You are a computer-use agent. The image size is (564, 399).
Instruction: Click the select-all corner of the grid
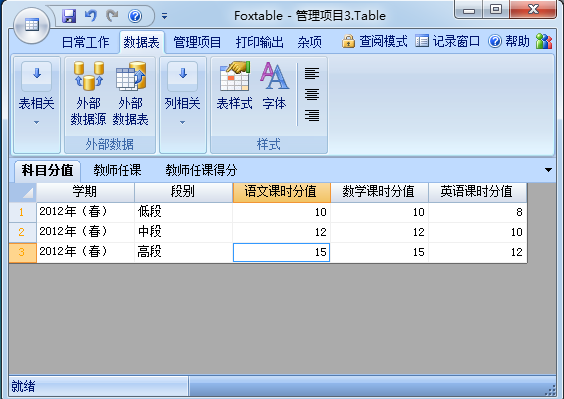pos(23,192)
